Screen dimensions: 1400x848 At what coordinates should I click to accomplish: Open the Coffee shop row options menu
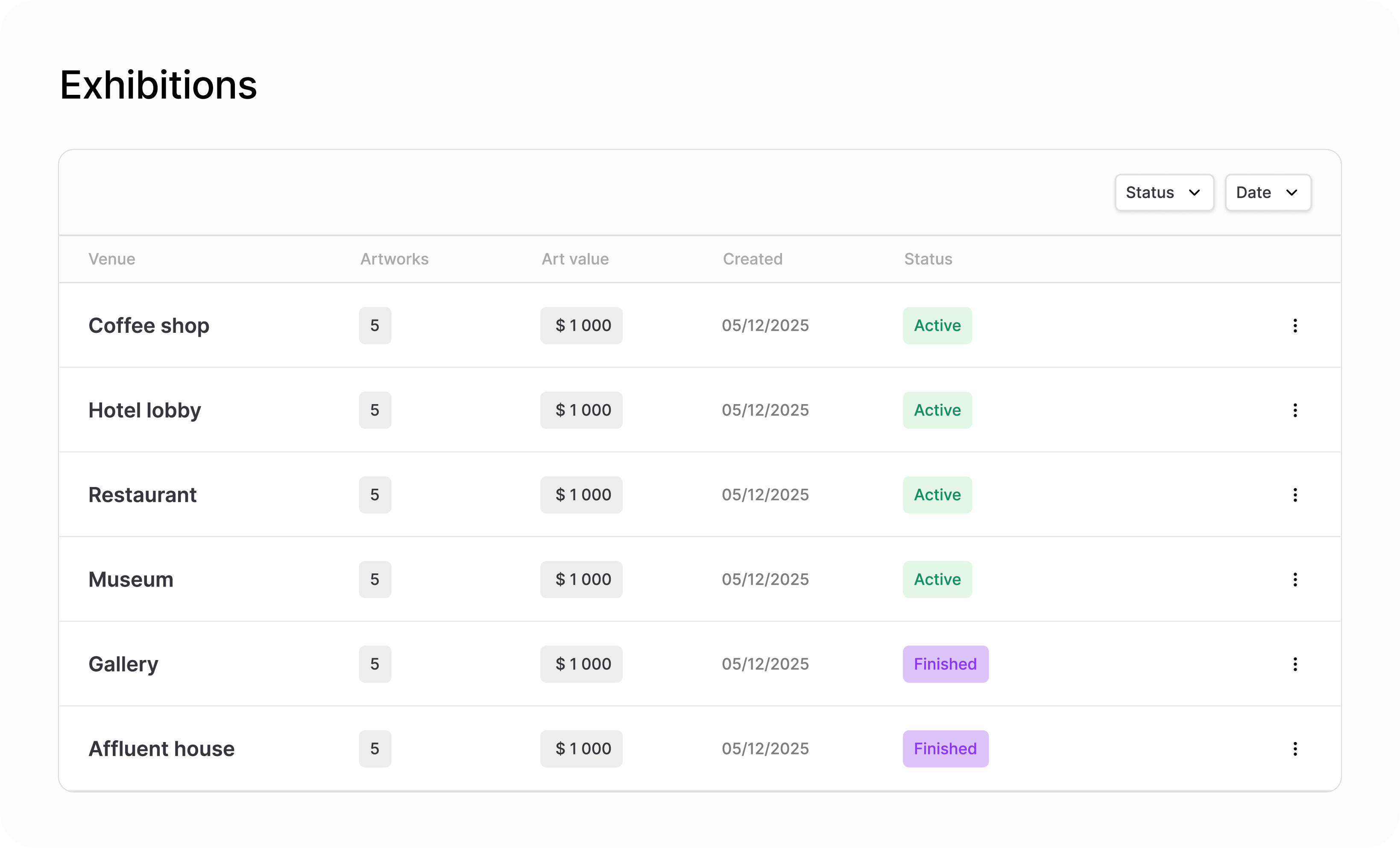[x=1295, y=326]
